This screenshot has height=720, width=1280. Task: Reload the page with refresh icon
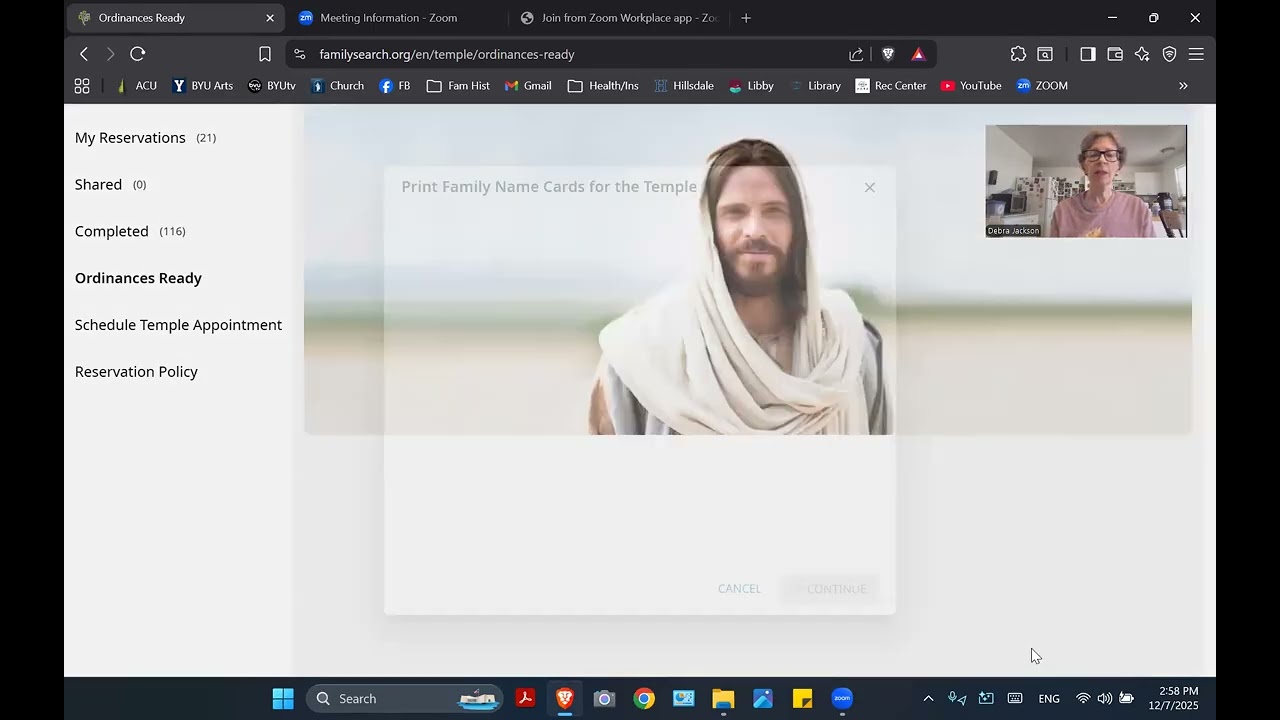tap(138, 54)
